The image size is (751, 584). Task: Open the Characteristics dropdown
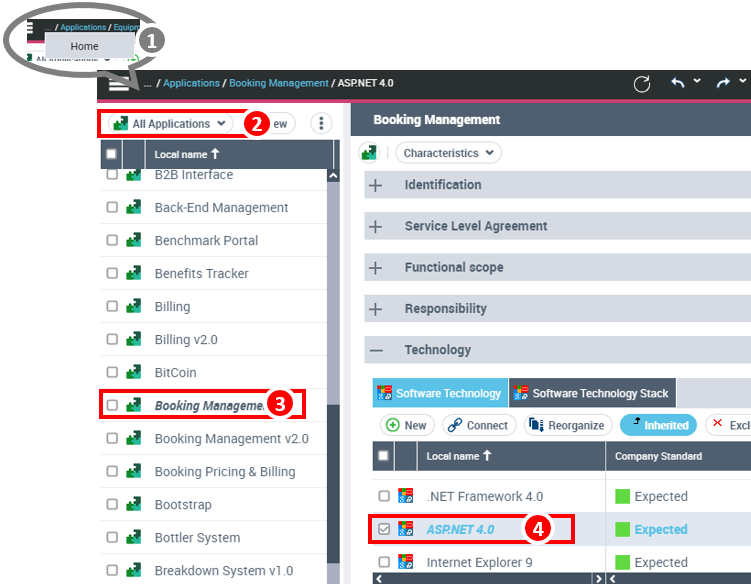point(448,153)
